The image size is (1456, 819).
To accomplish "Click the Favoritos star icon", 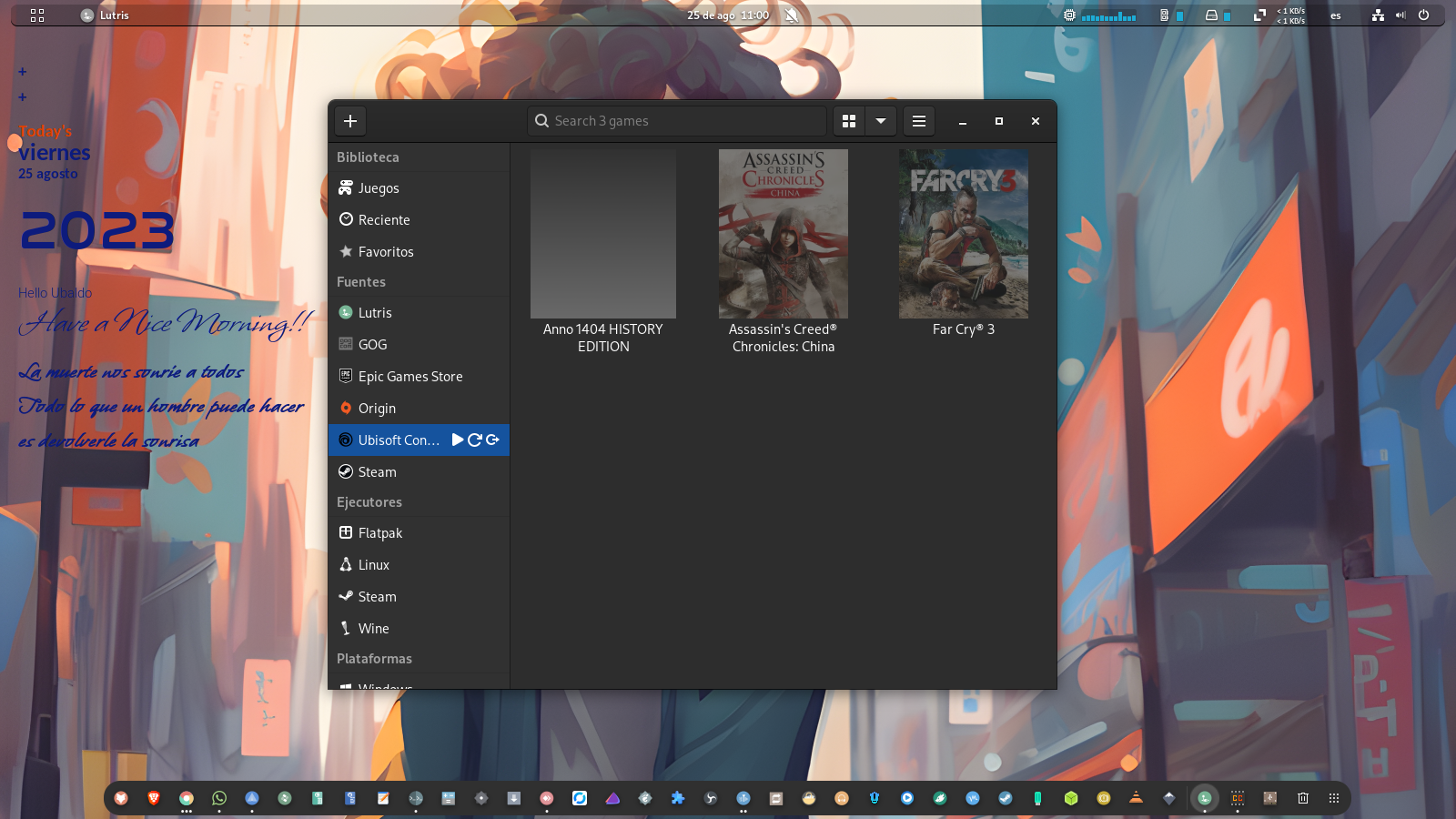I will 346,251.
